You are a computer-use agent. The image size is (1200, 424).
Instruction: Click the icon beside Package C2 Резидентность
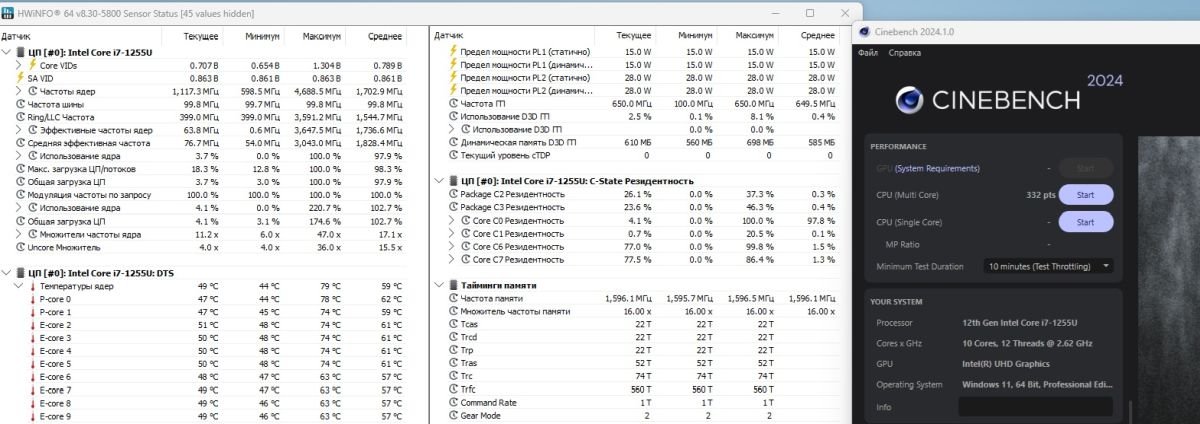(x=454, y=194)
